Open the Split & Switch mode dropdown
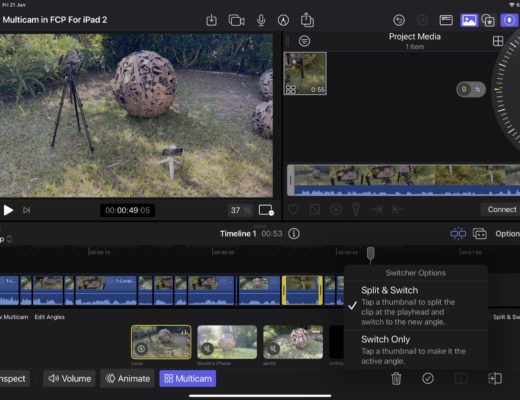This screenshot has height=400, width=520. pos(506,317)
